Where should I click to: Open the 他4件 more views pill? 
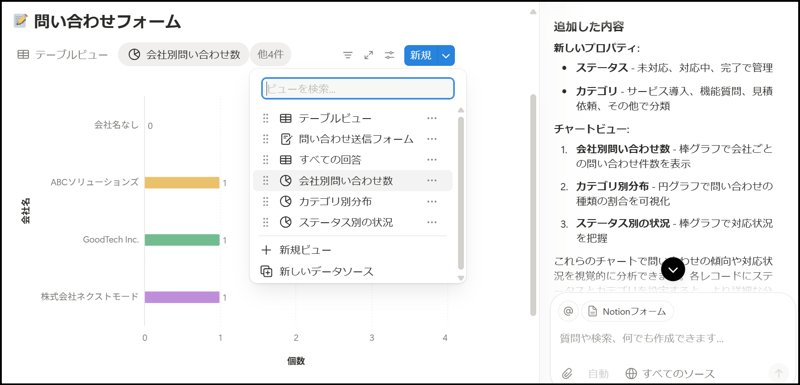270,55
